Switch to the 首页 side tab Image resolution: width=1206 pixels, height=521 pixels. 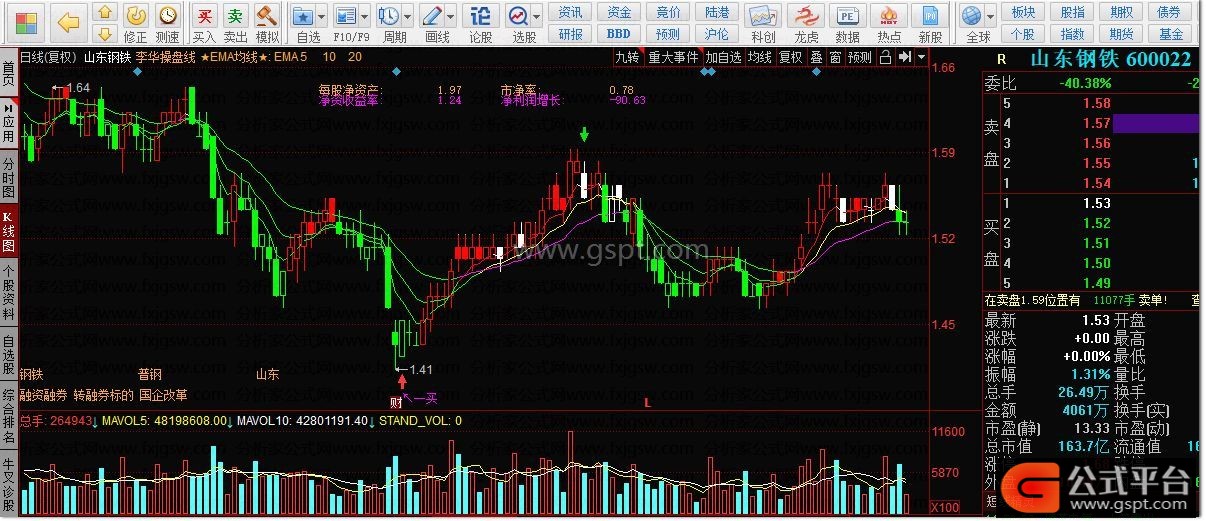[x=8, y=72]
